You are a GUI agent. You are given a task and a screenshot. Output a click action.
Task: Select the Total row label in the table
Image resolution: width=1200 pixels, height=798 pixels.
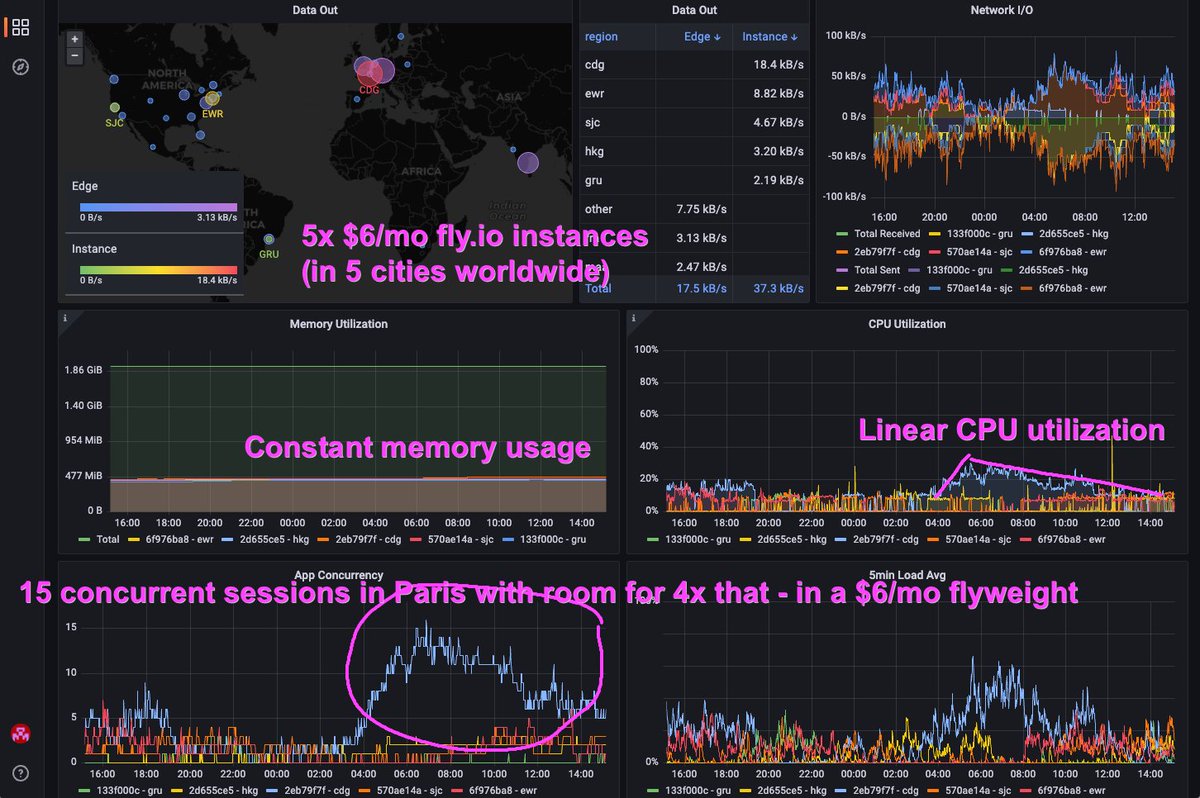click(x=598, y=288)
